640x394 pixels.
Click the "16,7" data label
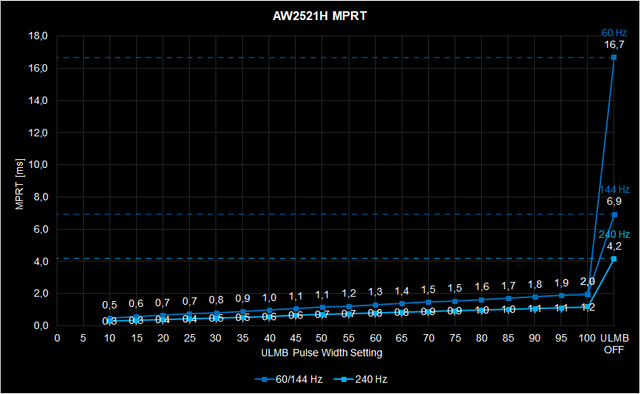(x=614, y=45)
